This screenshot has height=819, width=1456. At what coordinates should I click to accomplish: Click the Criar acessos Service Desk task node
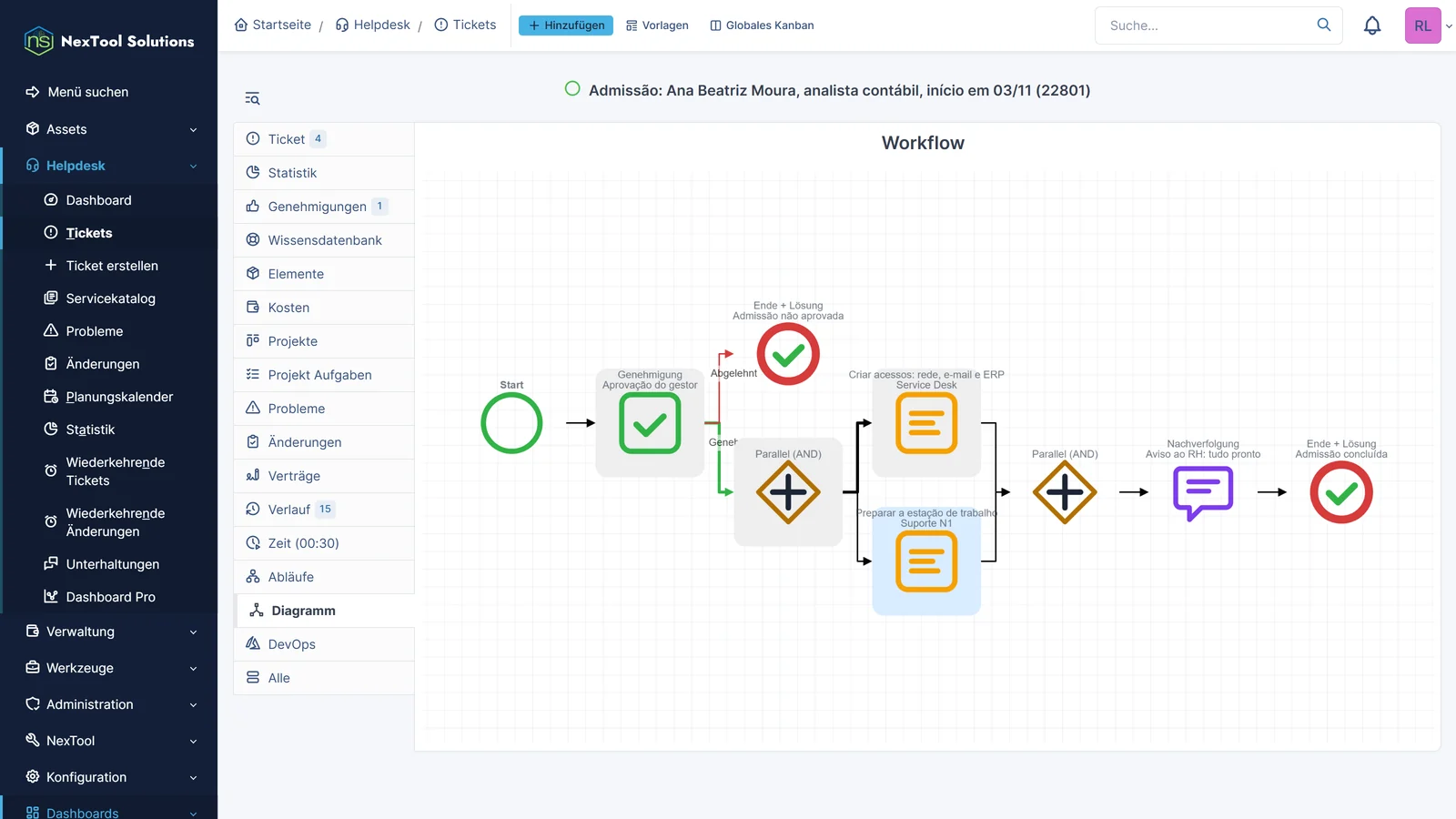tap(926, 423)
